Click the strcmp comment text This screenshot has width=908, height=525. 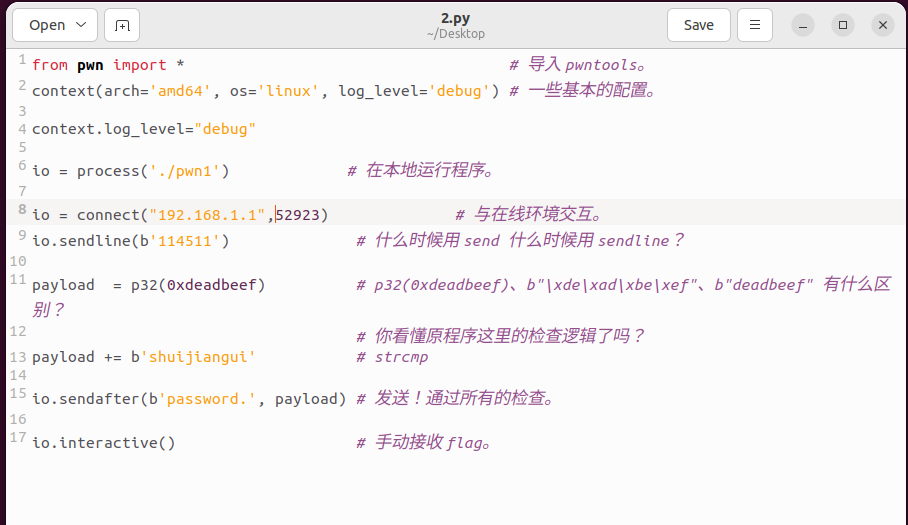tap(401, 357)
